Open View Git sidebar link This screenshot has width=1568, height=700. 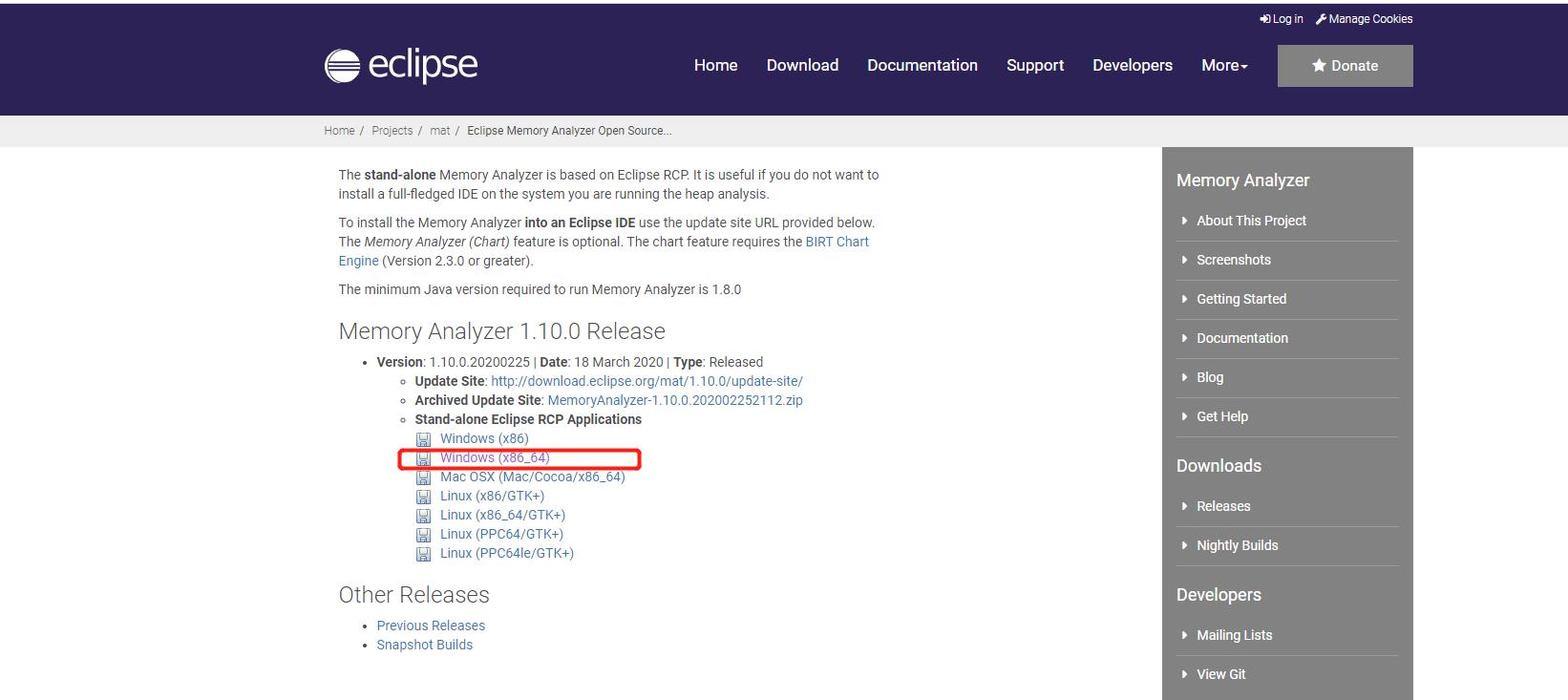[1221, 674]
